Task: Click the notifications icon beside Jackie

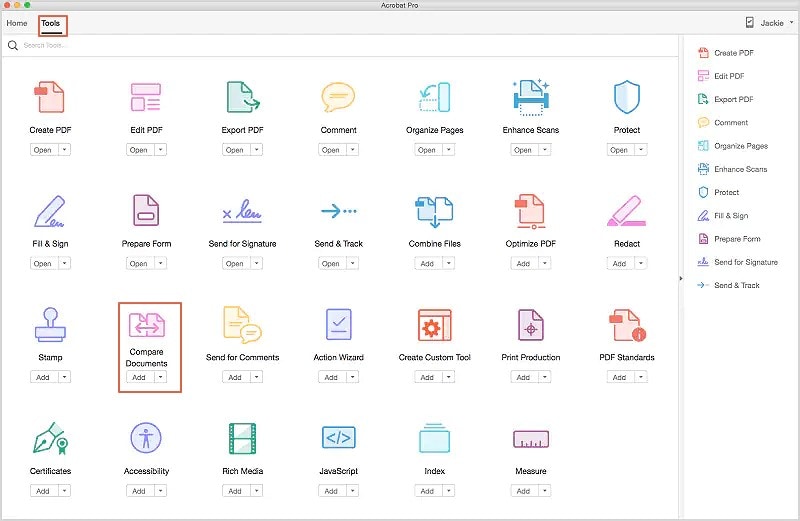Action: click(749, 22)
